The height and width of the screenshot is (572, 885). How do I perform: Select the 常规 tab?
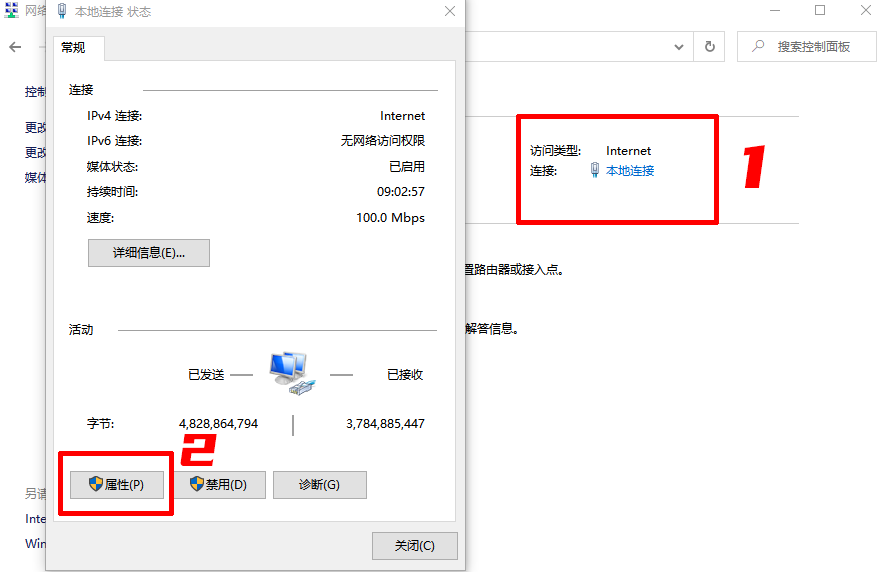coord(73,47)
